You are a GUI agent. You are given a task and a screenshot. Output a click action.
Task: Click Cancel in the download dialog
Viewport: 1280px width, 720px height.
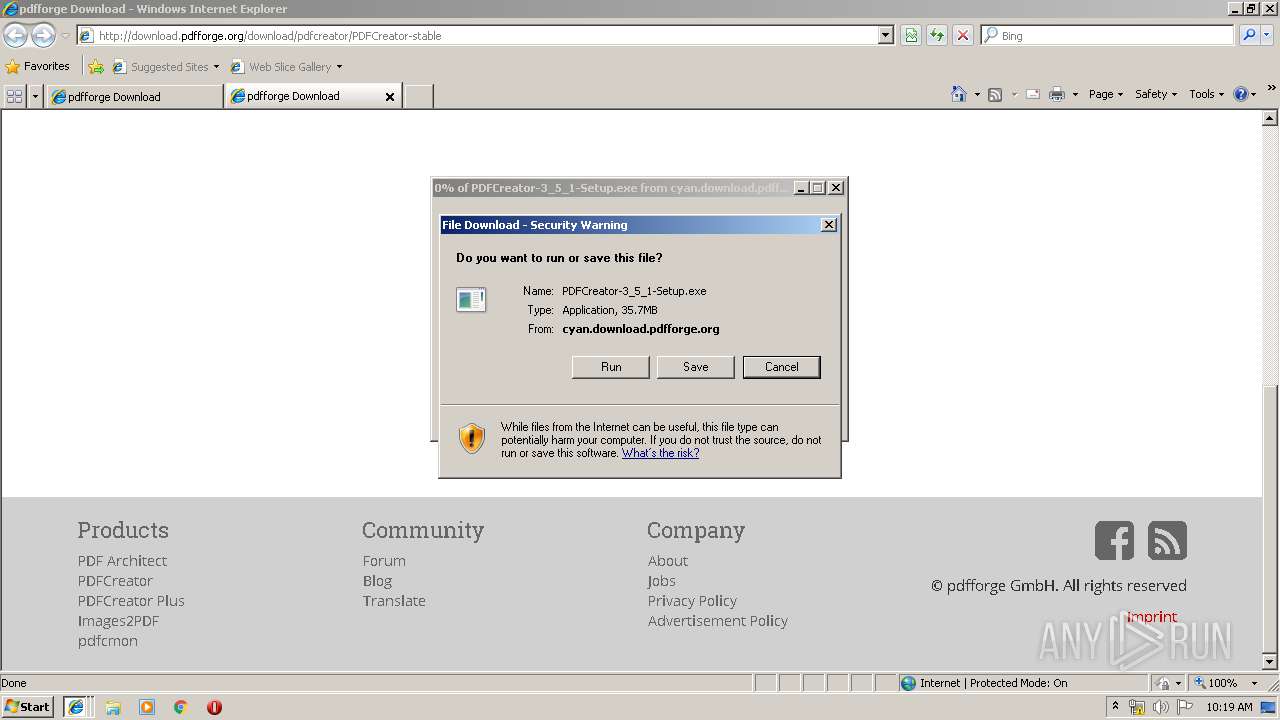pyautogui.click(x=782, y=367)
